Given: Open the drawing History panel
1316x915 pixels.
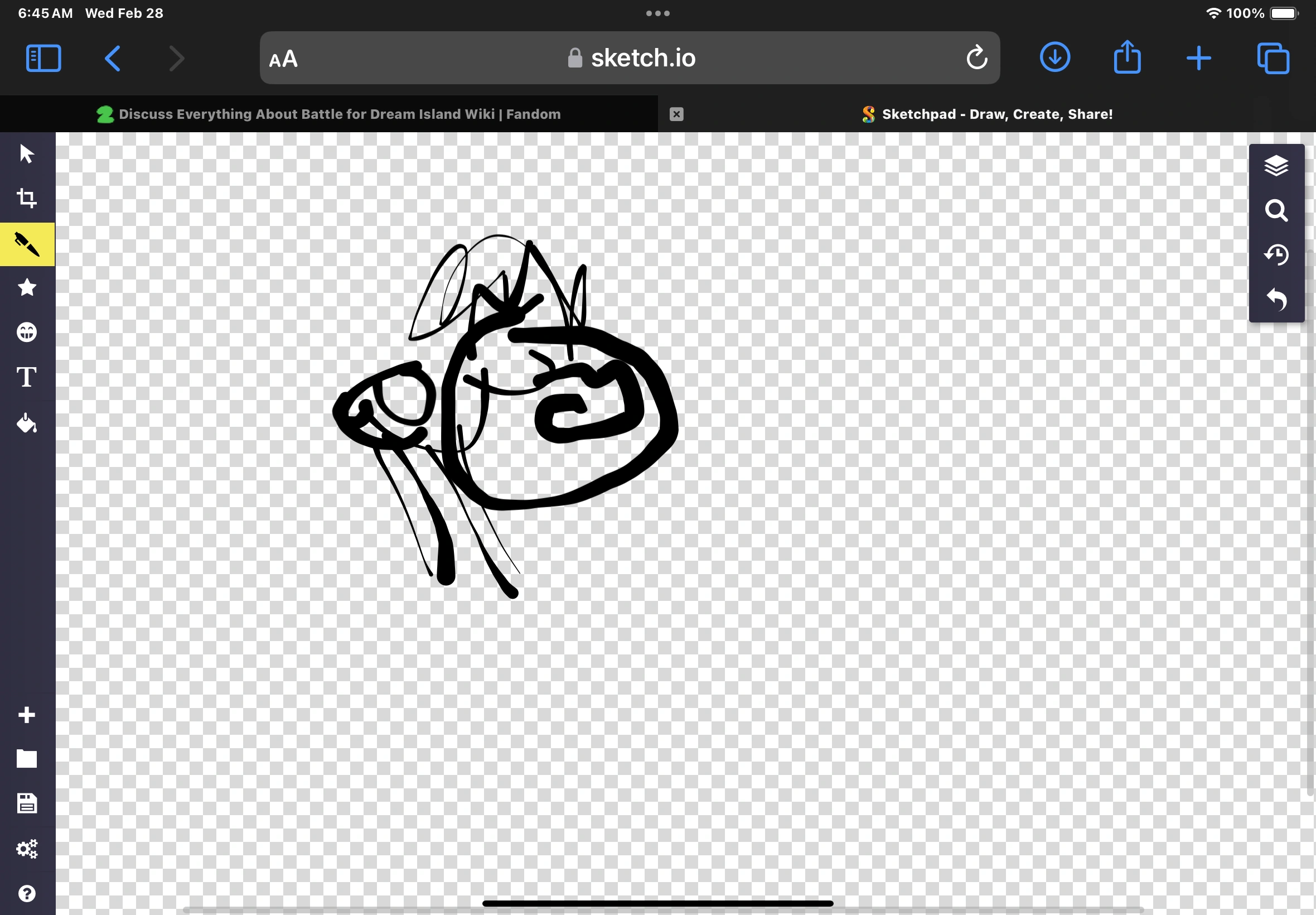Looking at the screenshot, I should coord(1276,254).
